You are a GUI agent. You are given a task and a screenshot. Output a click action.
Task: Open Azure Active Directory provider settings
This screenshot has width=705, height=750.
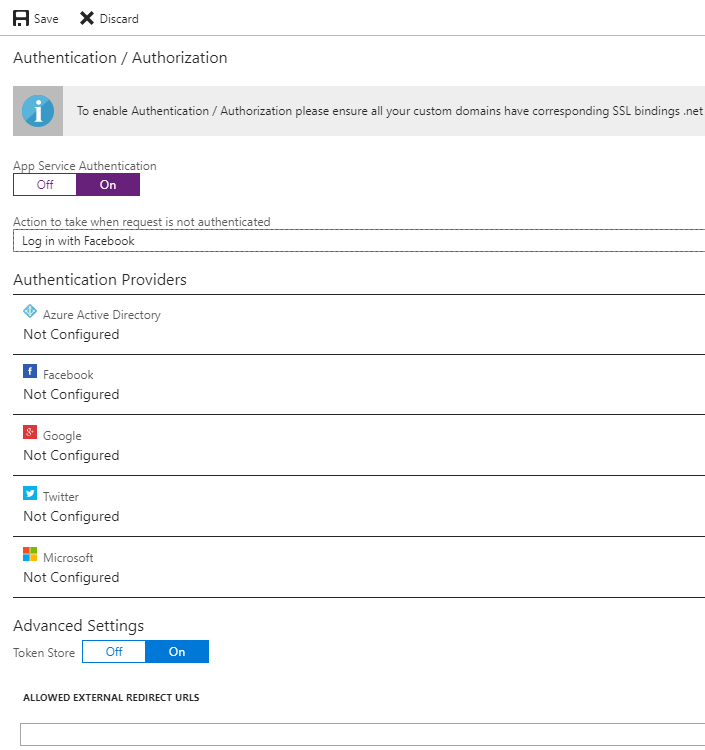[359, 325]
